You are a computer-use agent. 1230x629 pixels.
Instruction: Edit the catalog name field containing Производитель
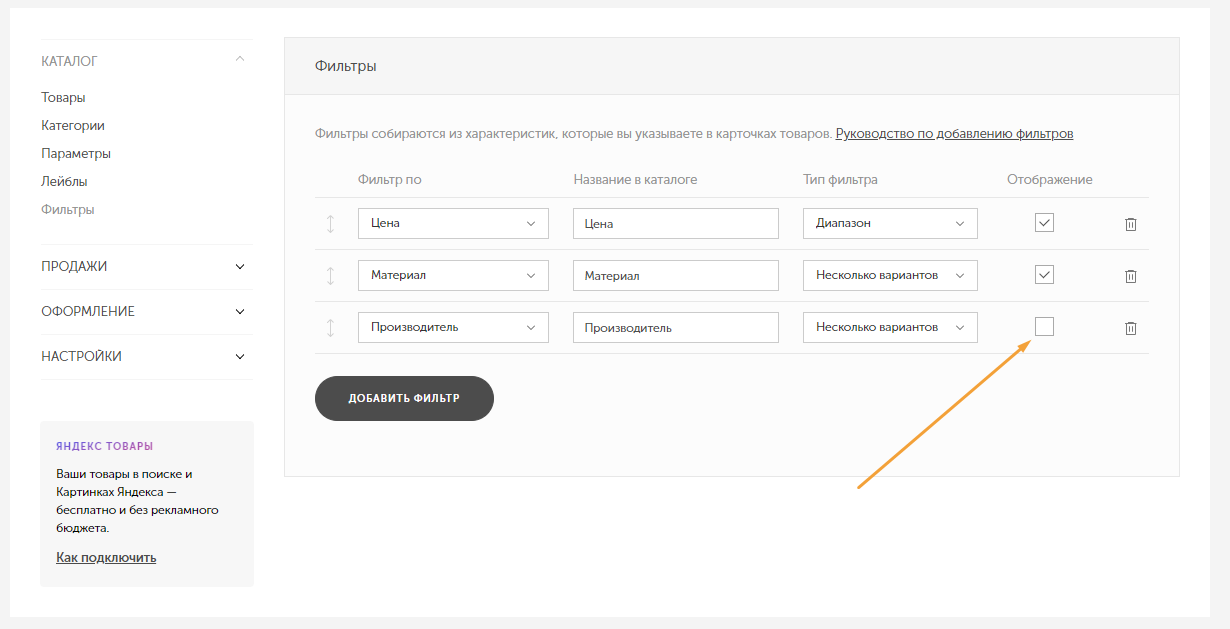point(676,327)
